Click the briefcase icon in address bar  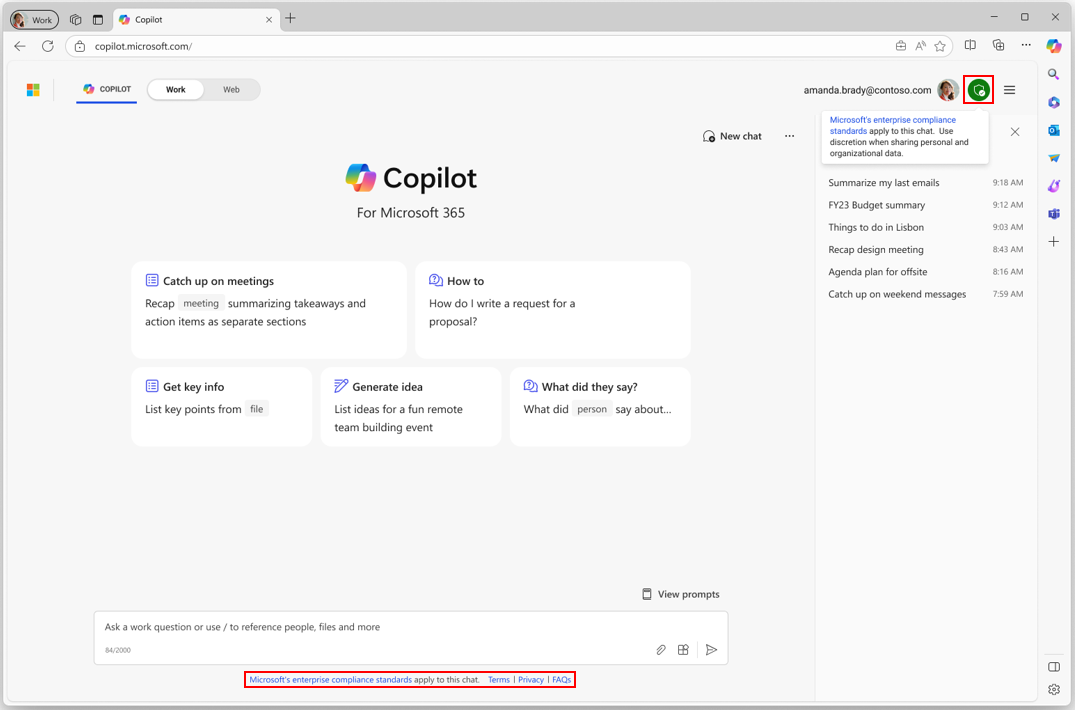(x=901, y=46)
